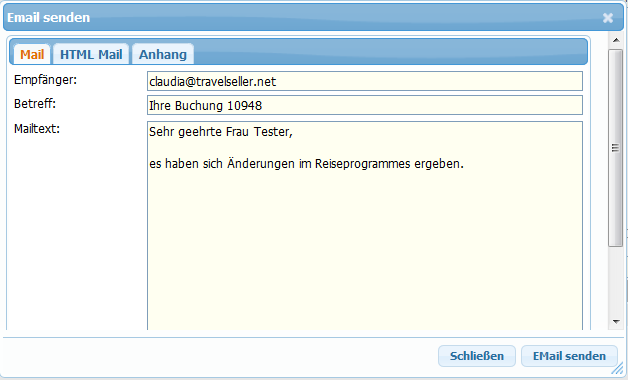Viewport: 628px width, 380px height.
Task: Open the HTML Mail tab
Action: coord(91,54)
